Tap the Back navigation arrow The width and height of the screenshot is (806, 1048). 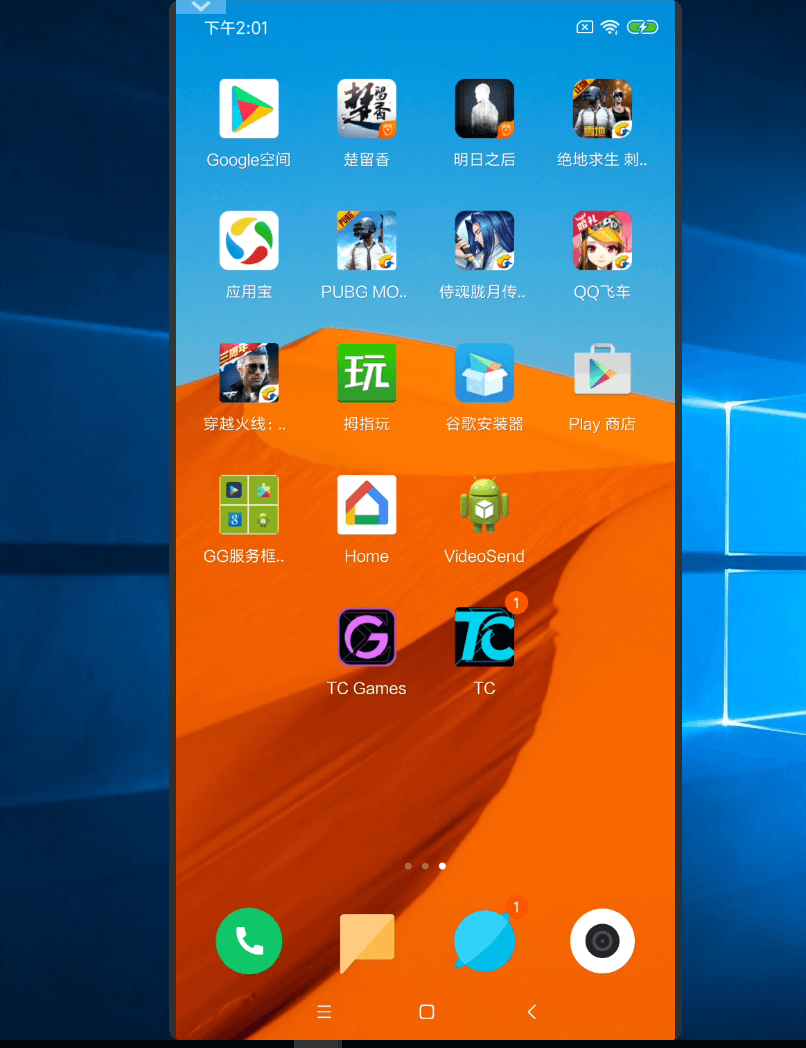coord(532,1012)
